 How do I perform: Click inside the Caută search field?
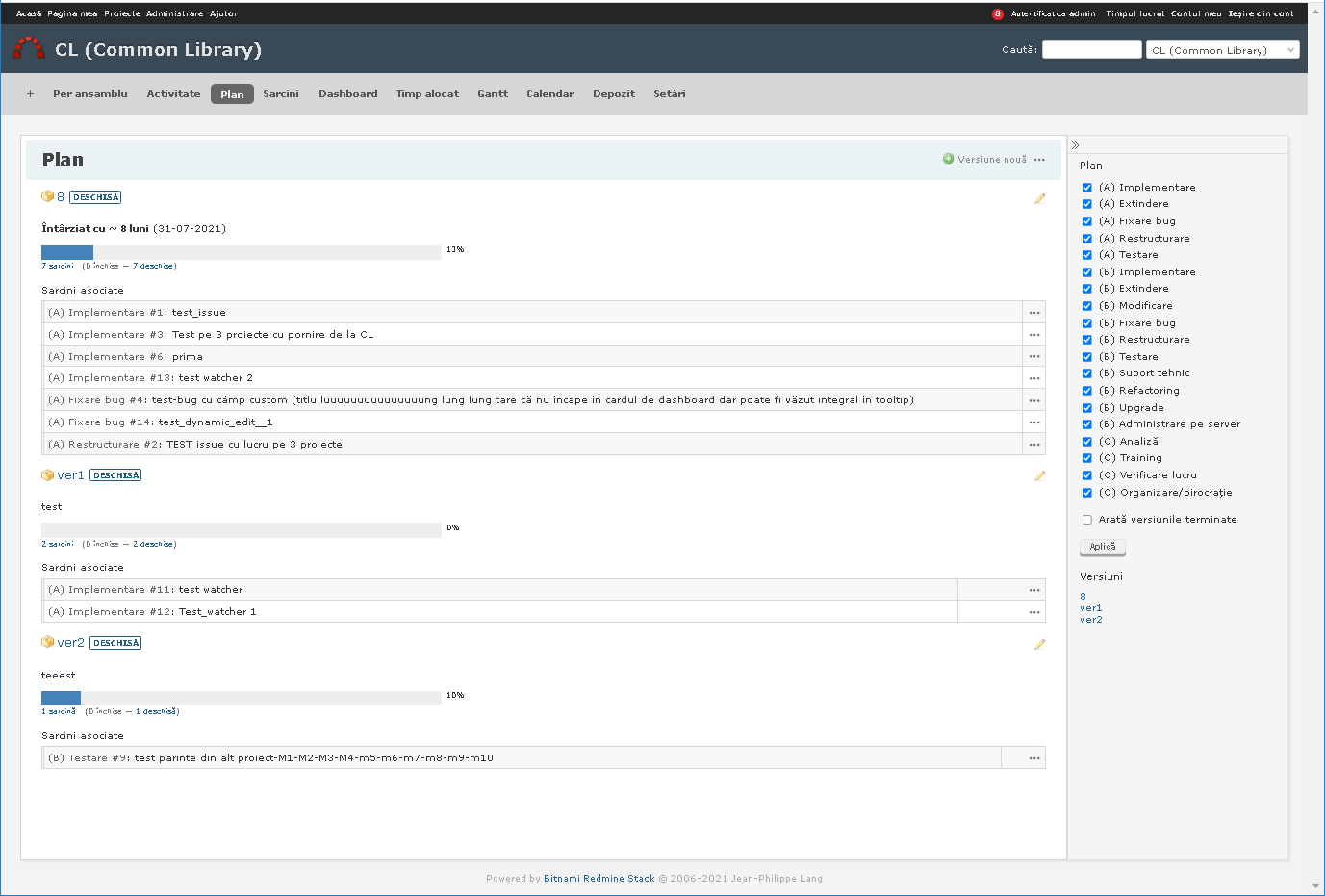tap(1091, 49)
